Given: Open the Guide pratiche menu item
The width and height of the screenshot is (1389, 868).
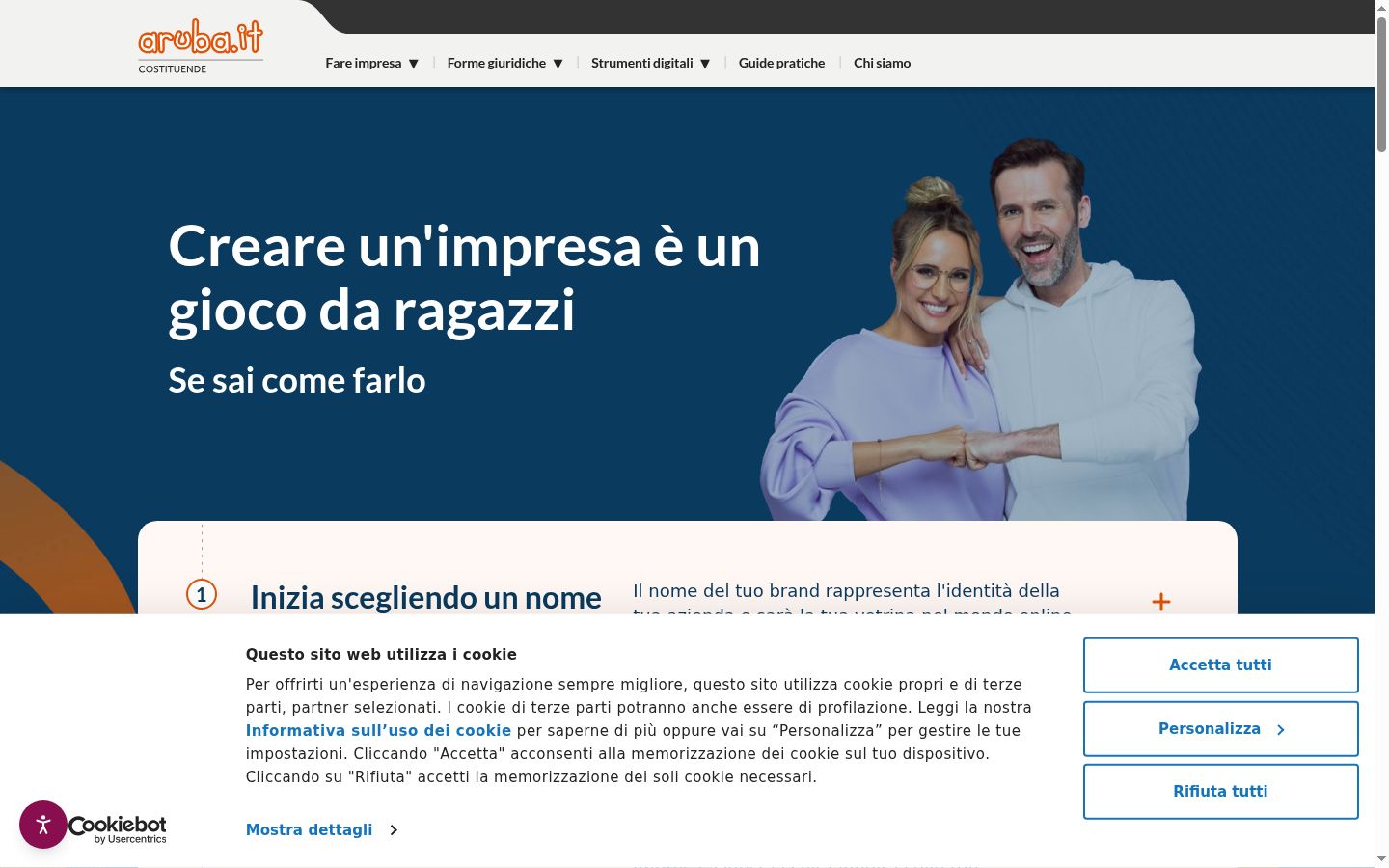Looking at the screenshot, I should point(781,63).
